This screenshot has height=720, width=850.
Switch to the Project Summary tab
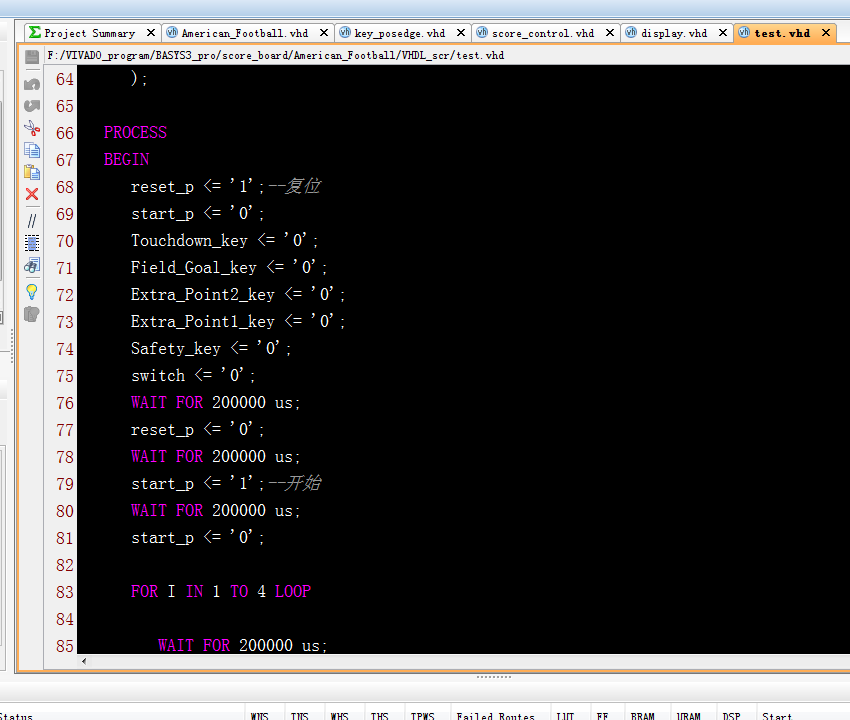click(x=88, y=33)
